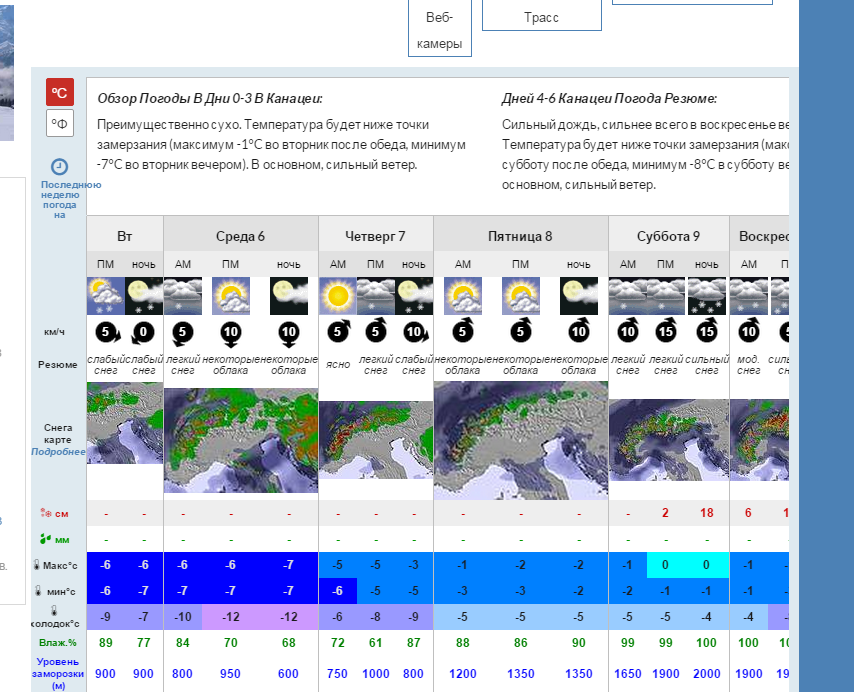
Task: Click Tuesday night weather icon
Action: point(144,296)
